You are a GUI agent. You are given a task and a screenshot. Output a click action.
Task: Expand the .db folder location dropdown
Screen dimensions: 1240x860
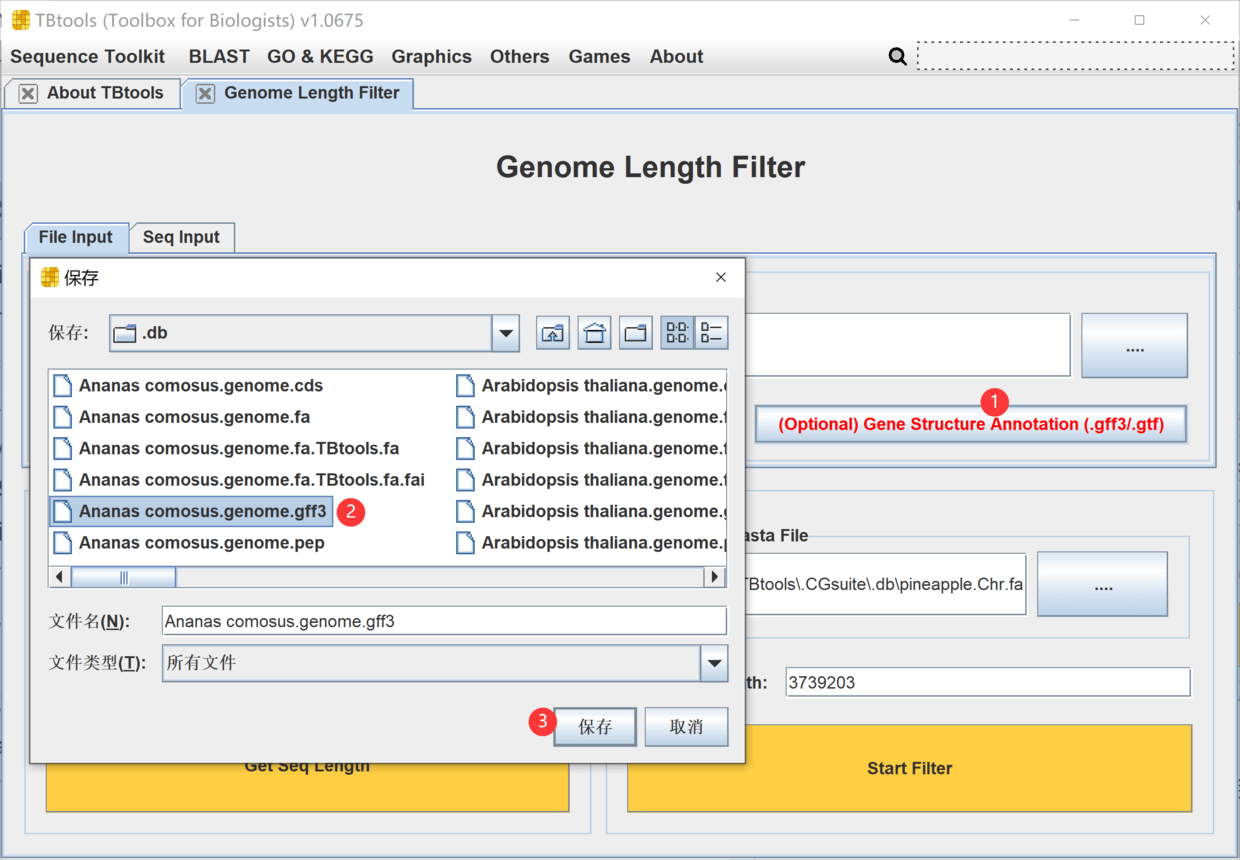pyautogui.click(x=506, y=333)
